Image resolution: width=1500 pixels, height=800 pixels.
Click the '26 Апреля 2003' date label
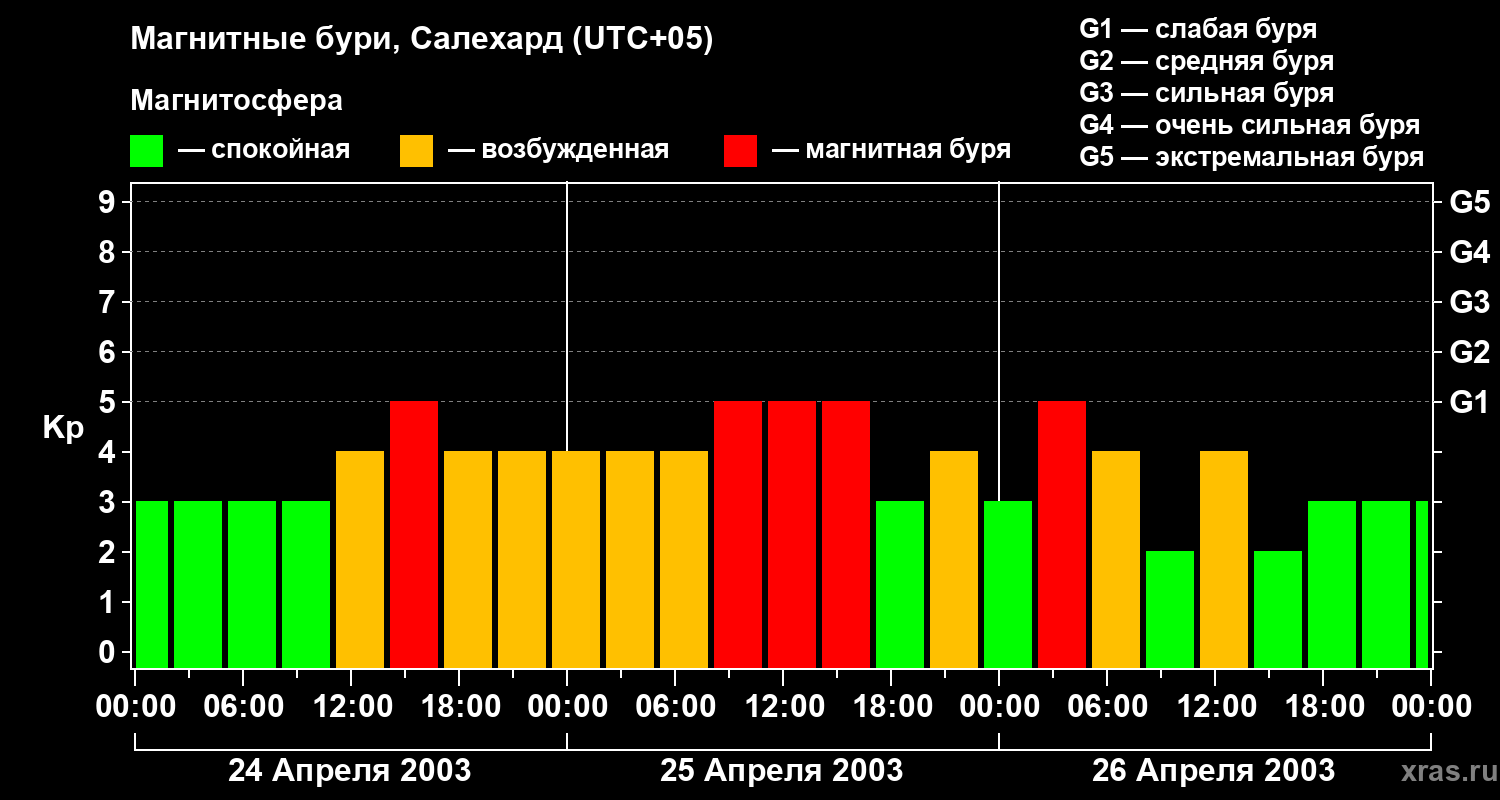click(x=1213, y=770)
